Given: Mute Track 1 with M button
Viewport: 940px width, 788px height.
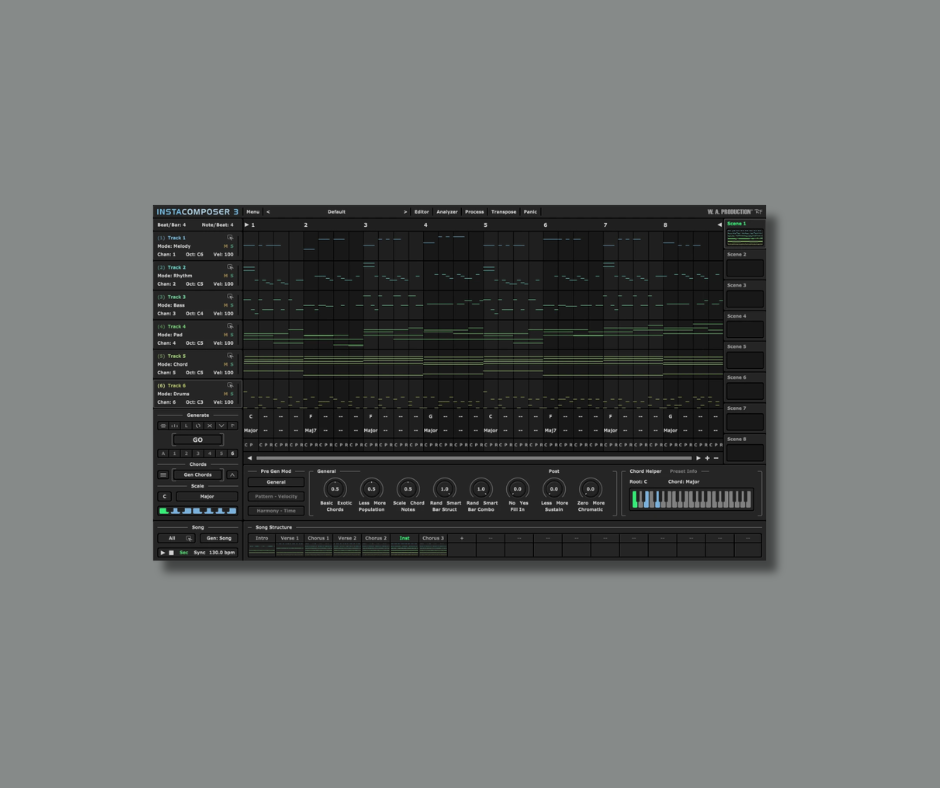Looking at the screenshot, I should [226, 246].
